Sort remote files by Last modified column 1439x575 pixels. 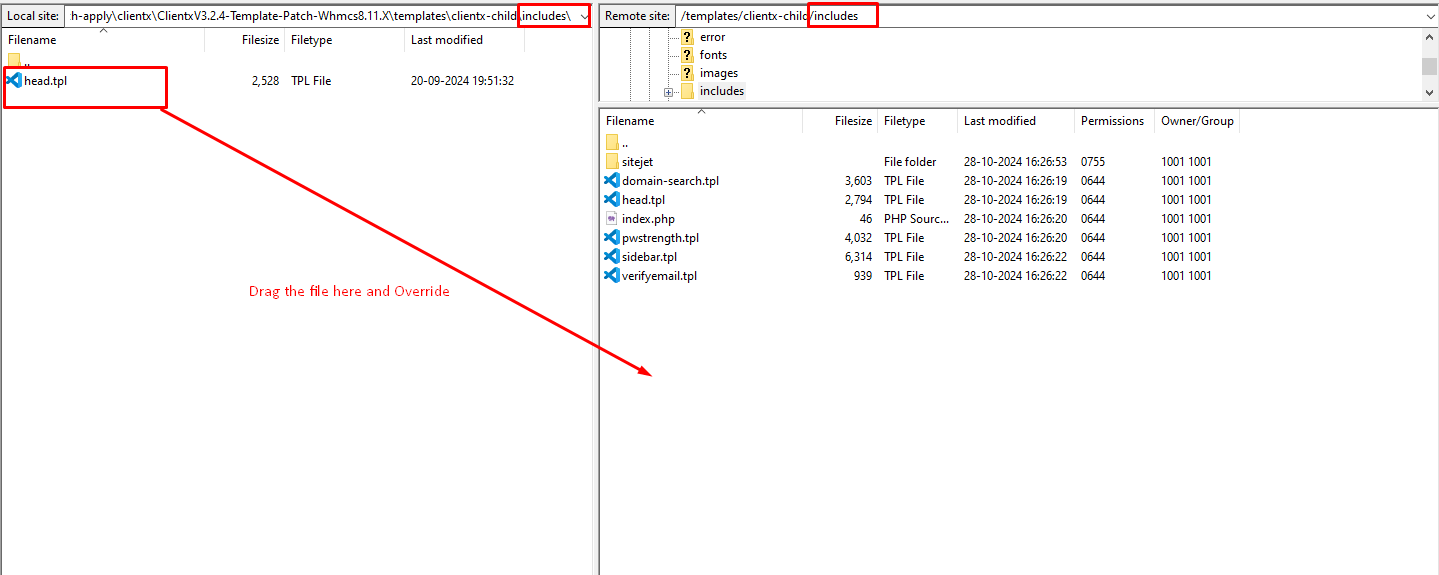999,121
